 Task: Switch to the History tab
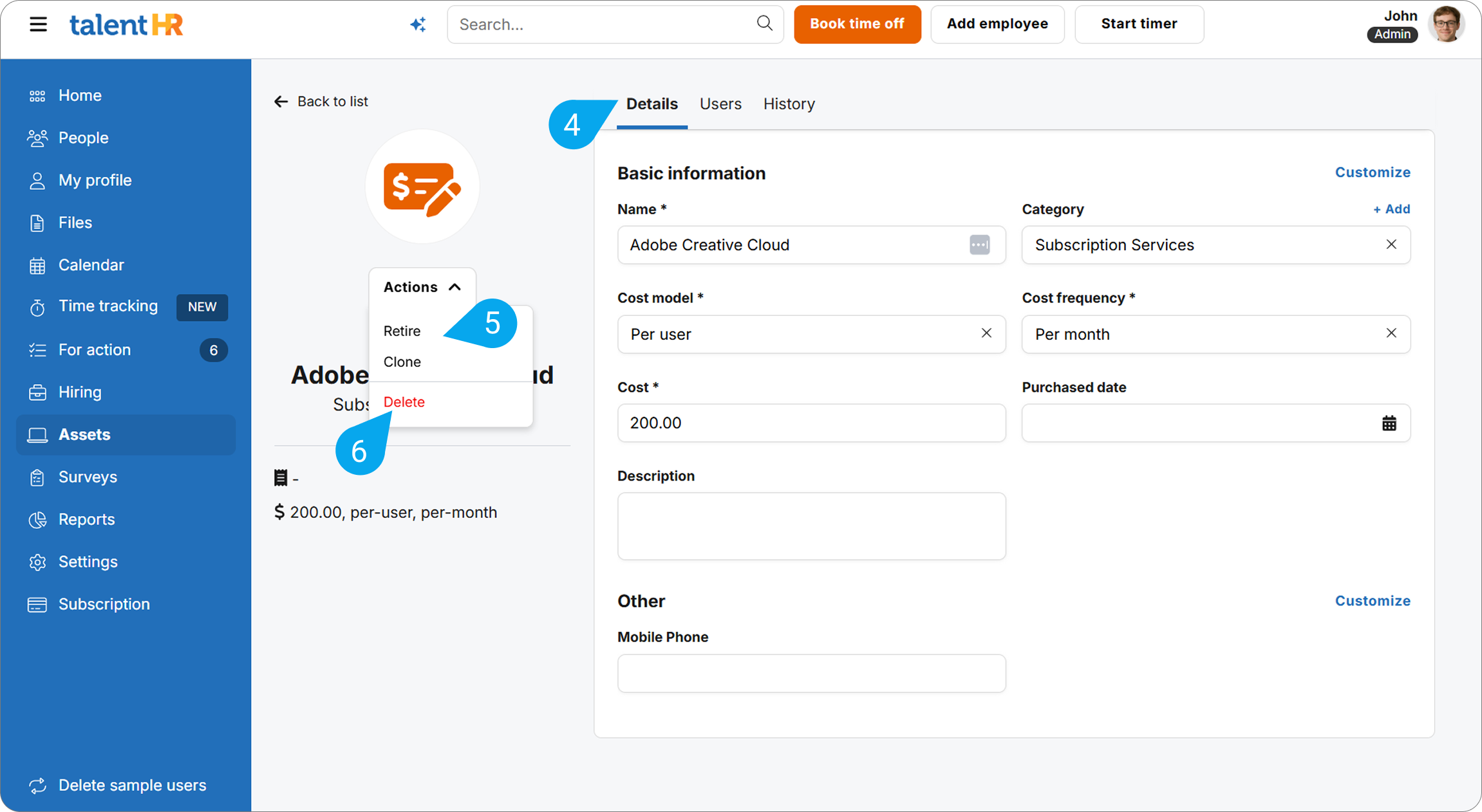789,104
